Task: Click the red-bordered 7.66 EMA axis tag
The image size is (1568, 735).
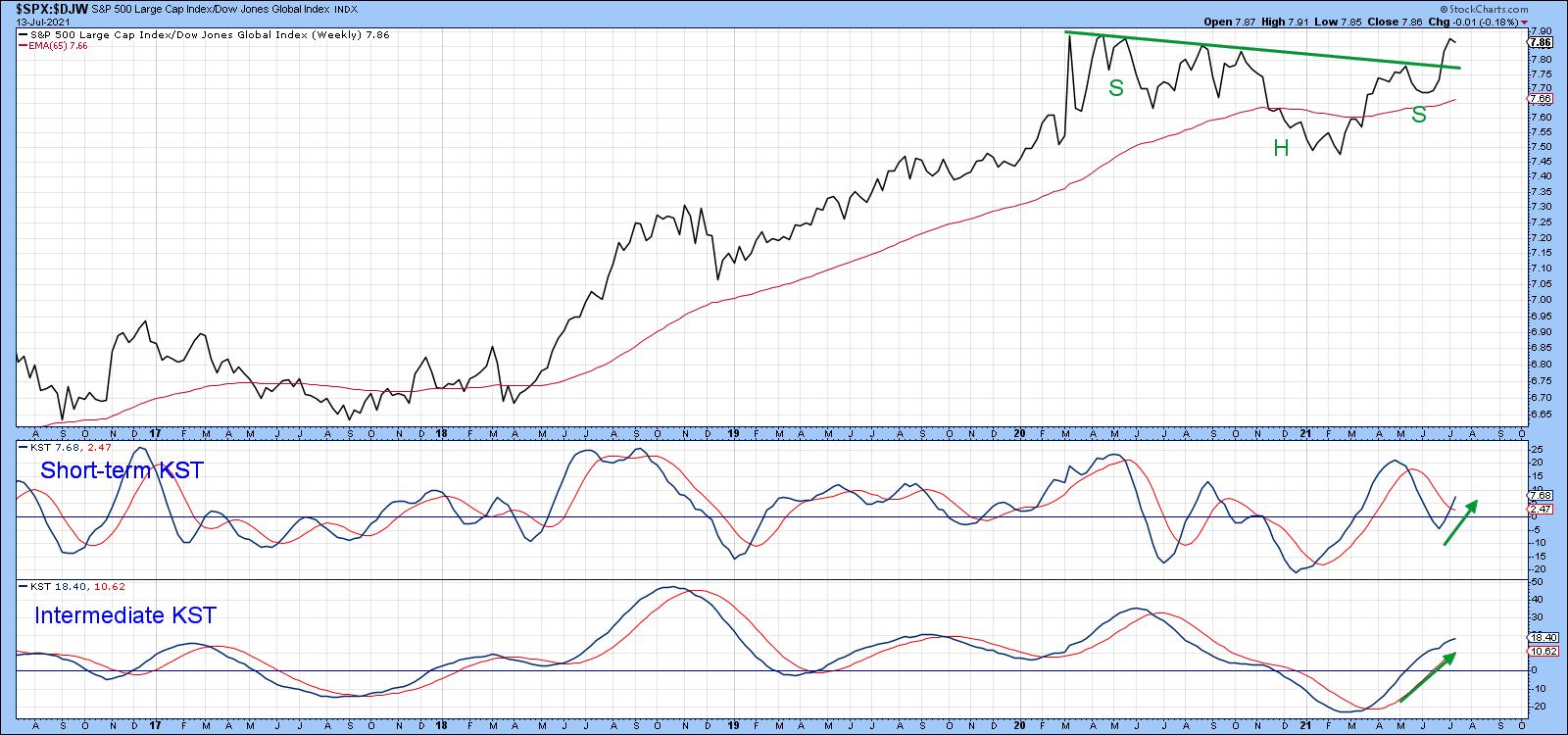Action: (1540, 99)
